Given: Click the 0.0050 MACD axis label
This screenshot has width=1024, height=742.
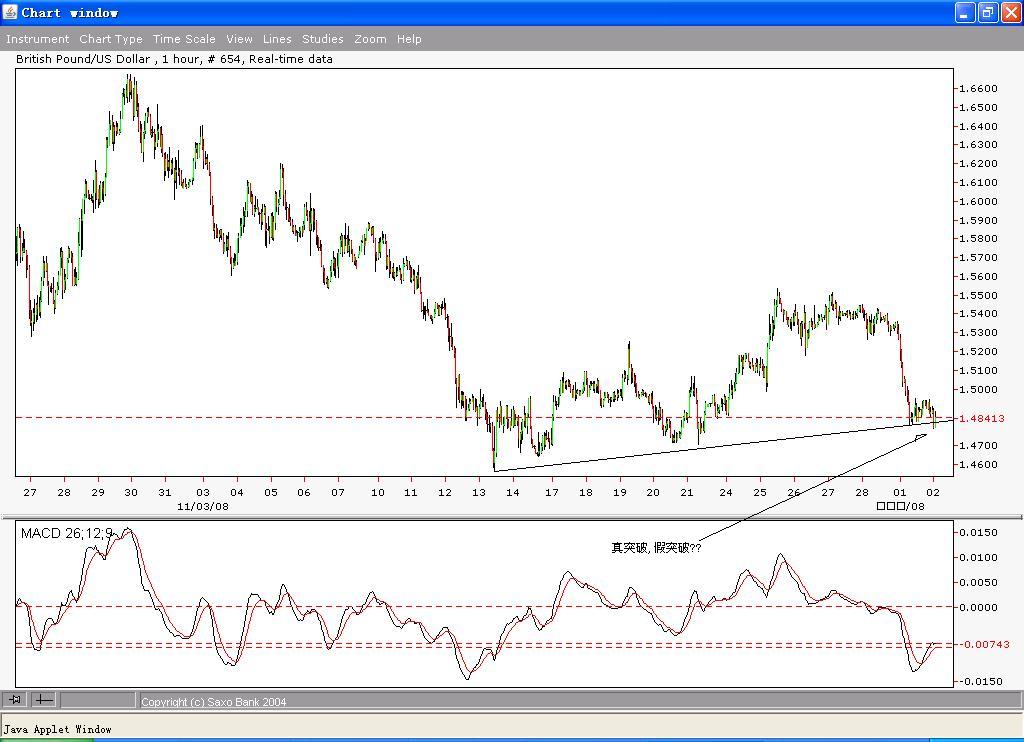Looking at the screenshot, I should tap(978, 582).
